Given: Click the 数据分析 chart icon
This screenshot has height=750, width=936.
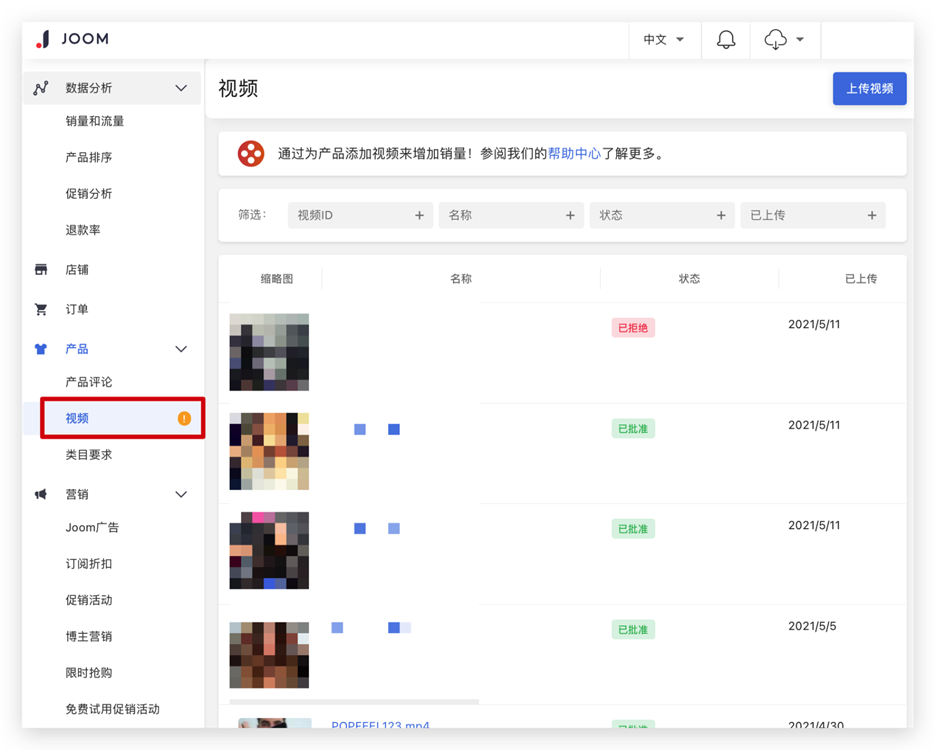Looking at the screenshot, I should (x=41, y=88).
